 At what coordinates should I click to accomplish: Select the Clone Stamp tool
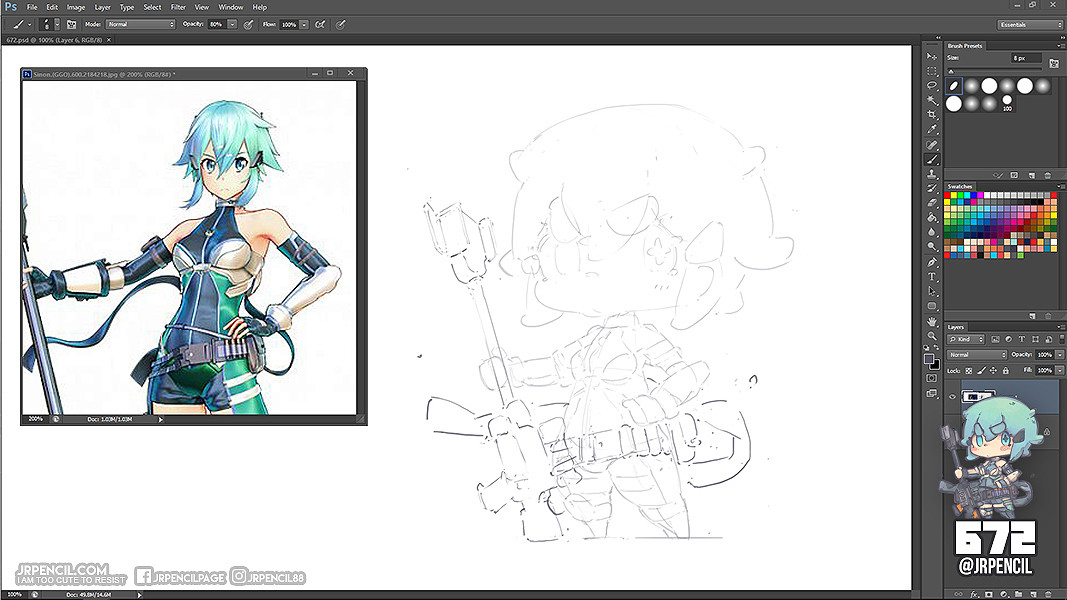click(x=932, y=174)
